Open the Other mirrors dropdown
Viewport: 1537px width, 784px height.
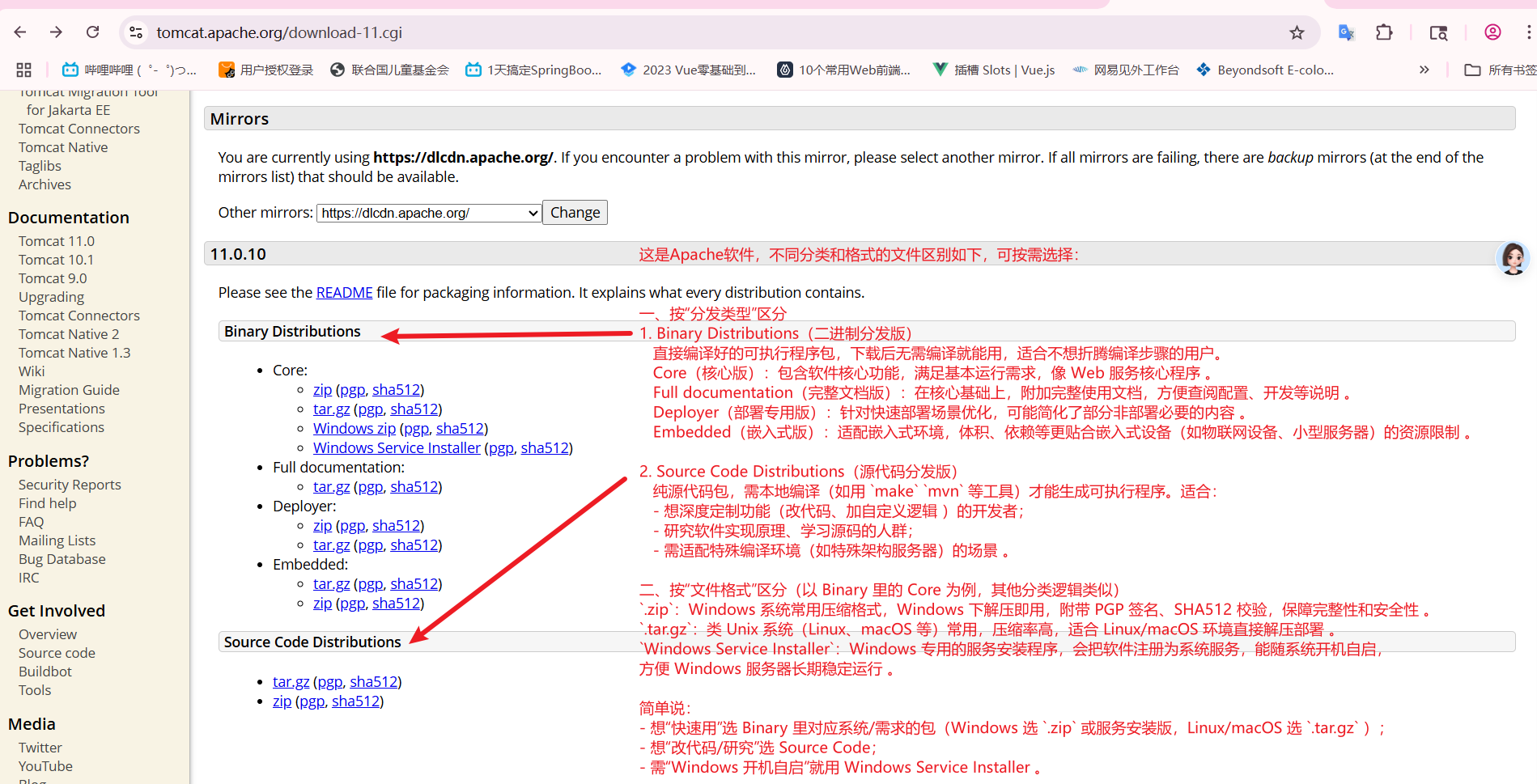[x=429, y=213]
